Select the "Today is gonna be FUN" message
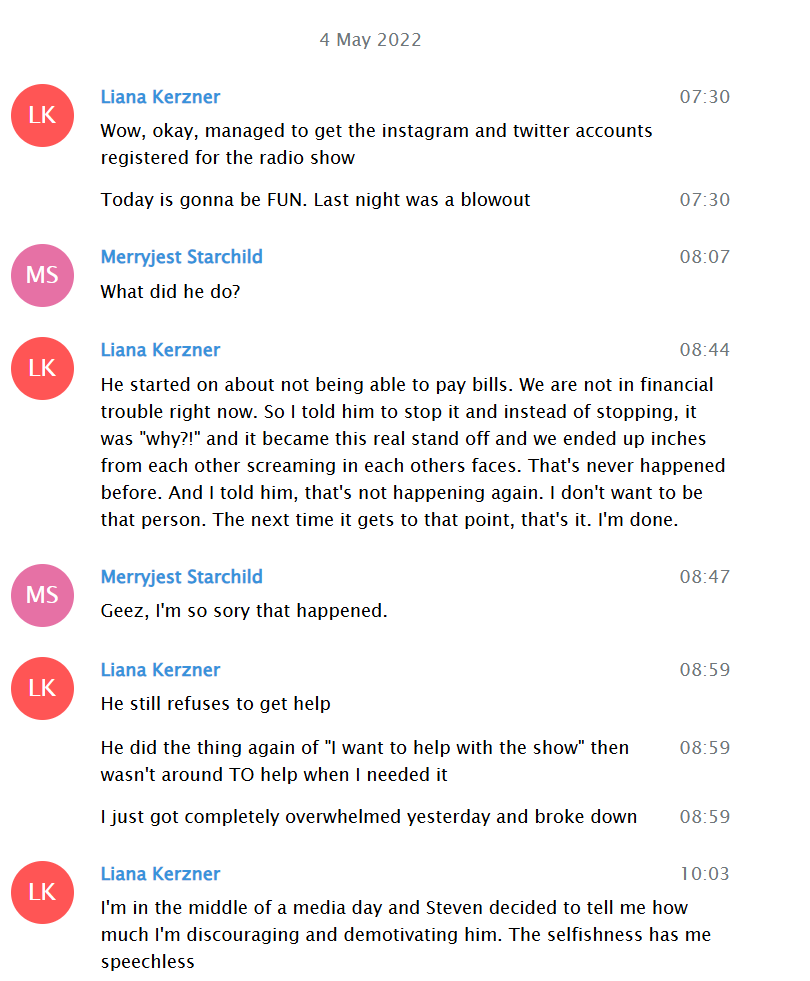The height and width of the screenshot is (981, 810). (x=315, y=200)
